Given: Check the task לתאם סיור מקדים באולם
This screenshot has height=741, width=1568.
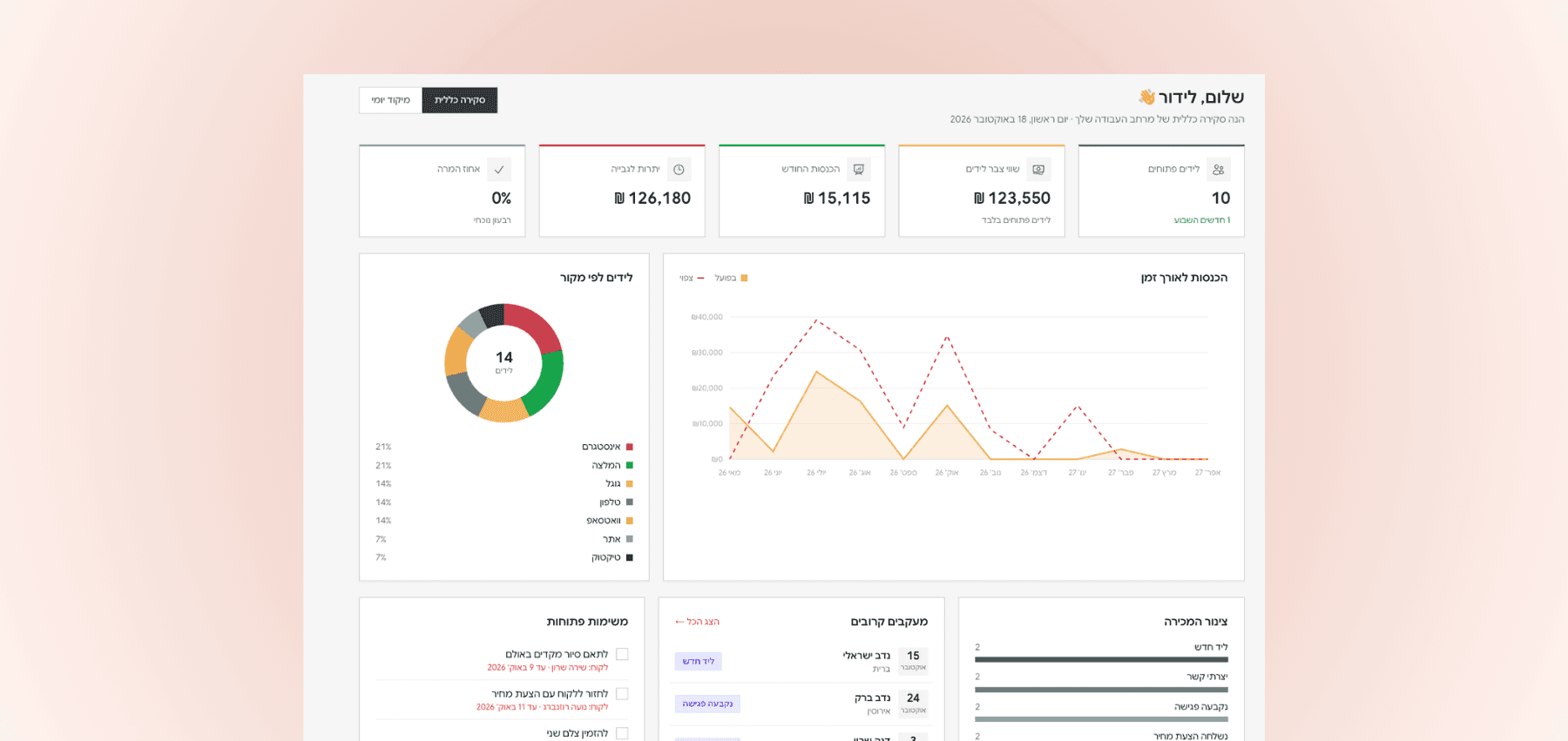Looking at the screenshot, I should coord(622,654).
